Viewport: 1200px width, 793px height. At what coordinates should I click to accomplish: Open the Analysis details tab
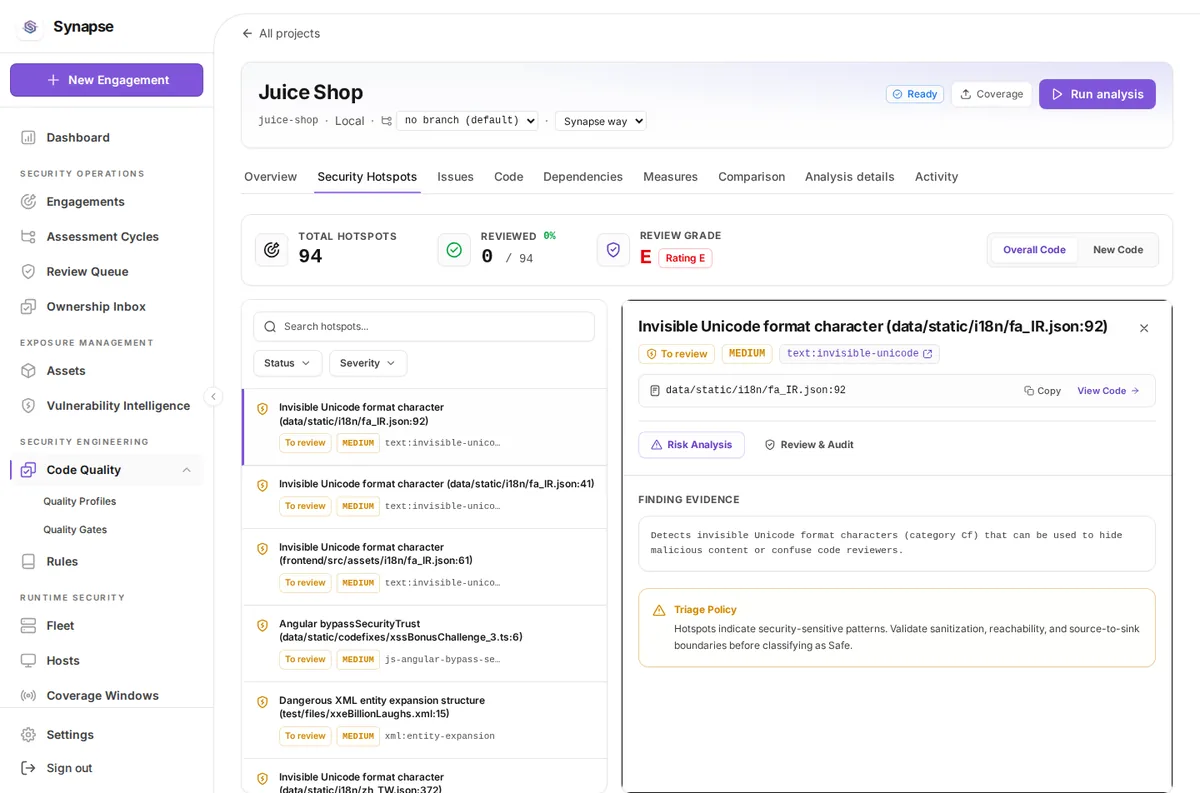click(x=850, y=176)
